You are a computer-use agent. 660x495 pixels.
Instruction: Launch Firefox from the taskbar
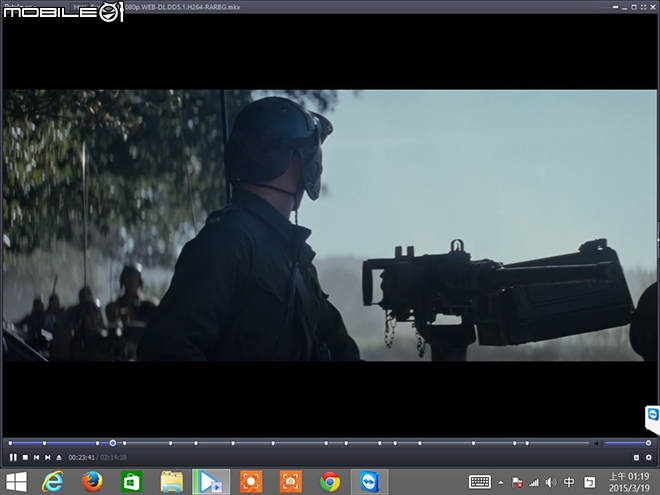pos(92,482)
